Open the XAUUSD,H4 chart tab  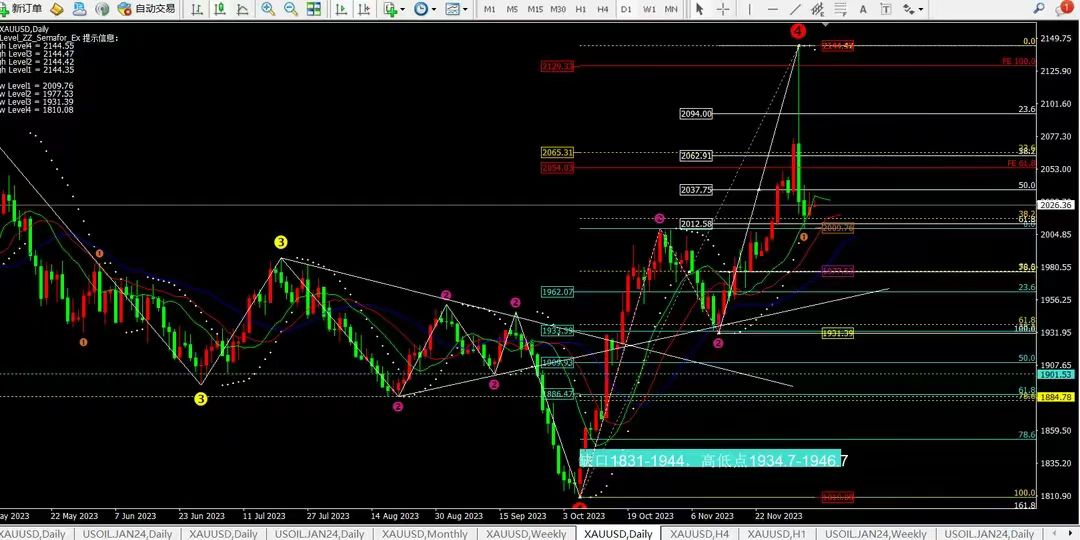pos(700,534)
